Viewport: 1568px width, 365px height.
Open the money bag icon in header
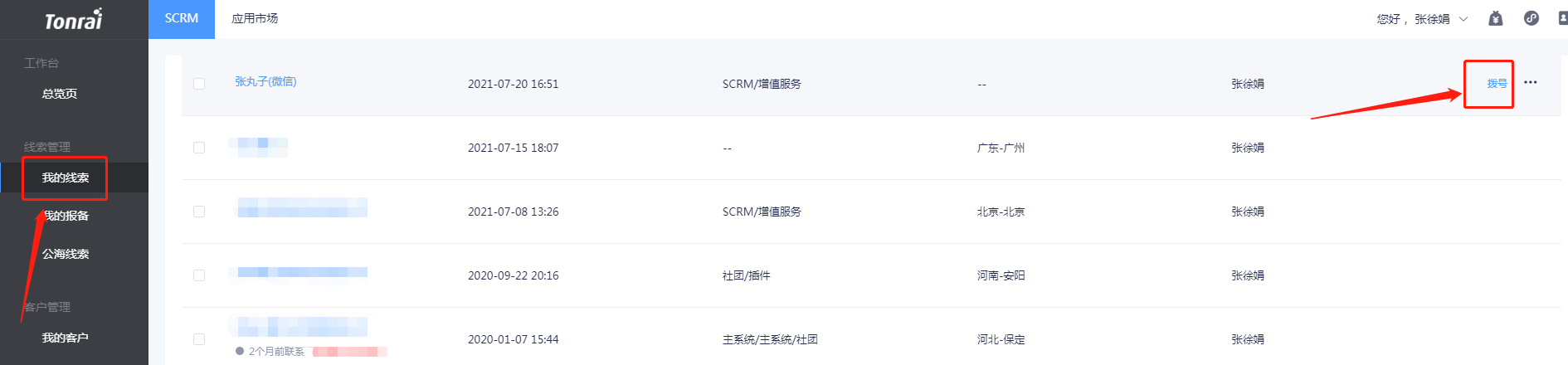pos(1496,18)
